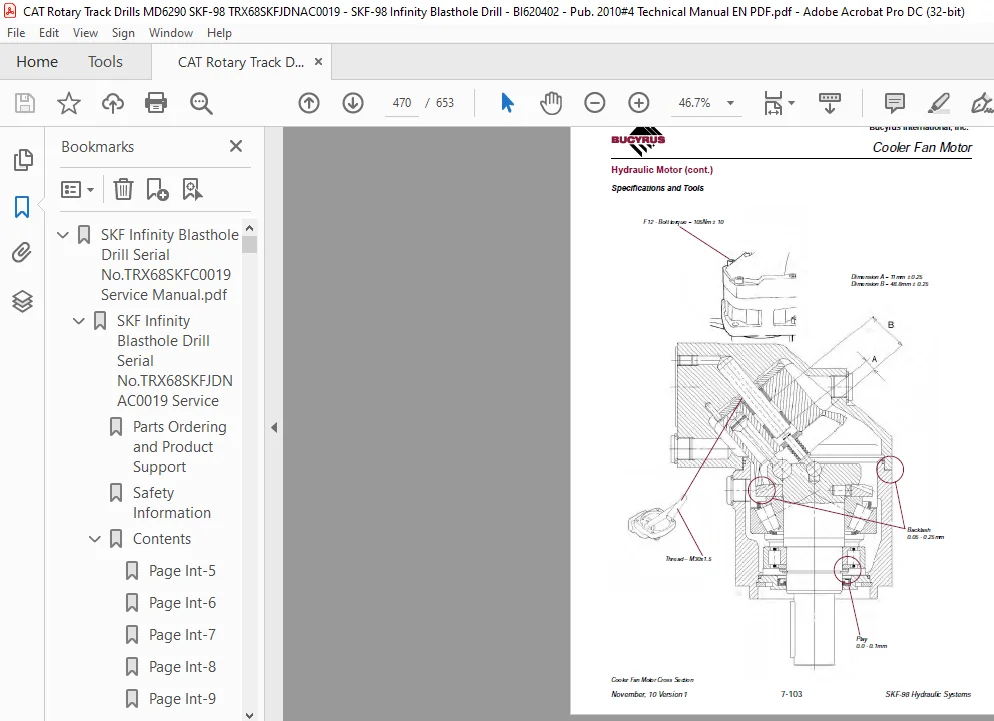Screen dimensions: 994x721
Task: Toggle the Bookmarks panel icon
Action: [22, 207]
